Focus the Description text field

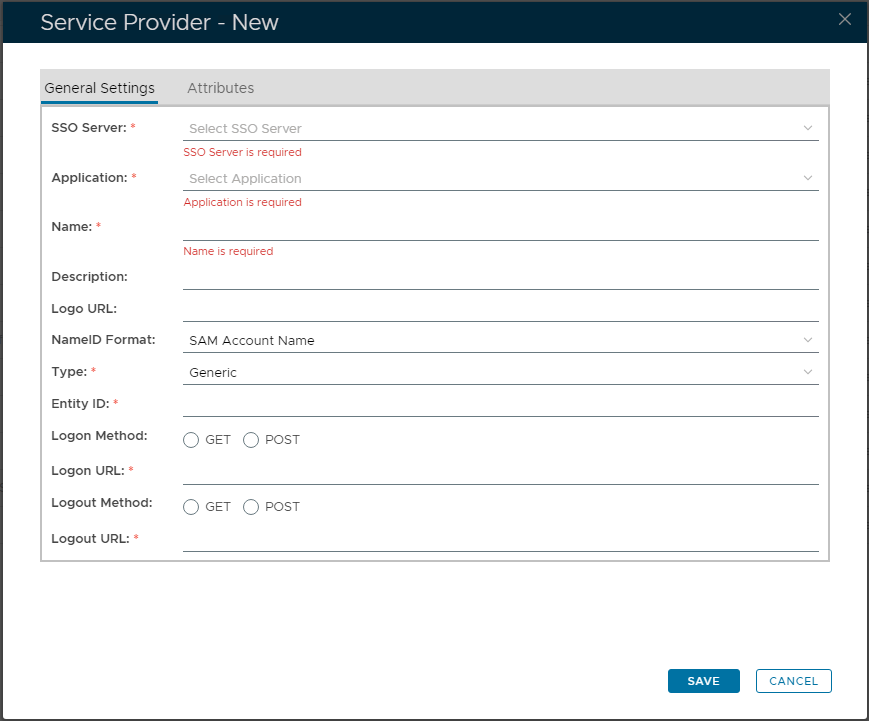click(x=500, y=277)
